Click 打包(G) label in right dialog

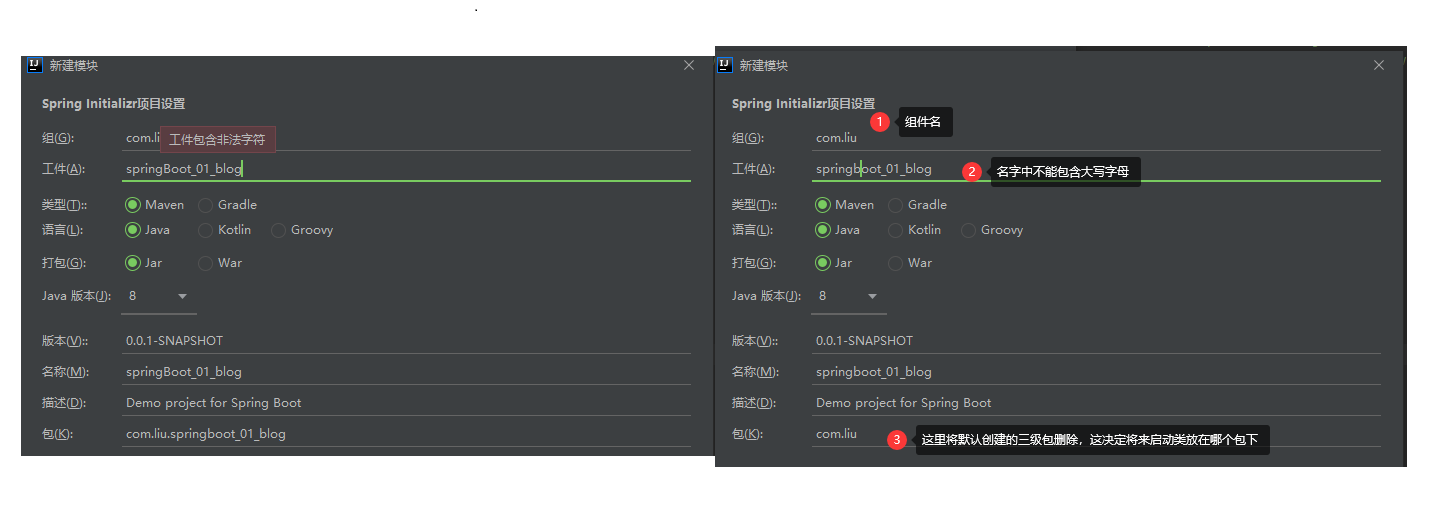coord(754,263)
